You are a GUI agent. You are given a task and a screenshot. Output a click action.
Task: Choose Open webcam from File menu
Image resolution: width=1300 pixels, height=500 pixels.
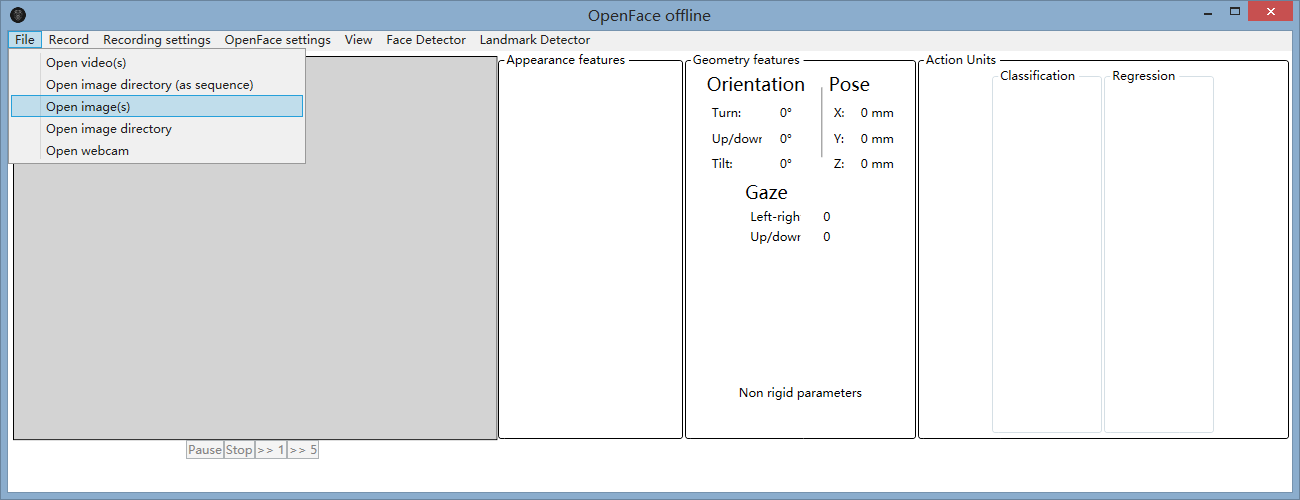pyautogui.click(x=157, y=151)
